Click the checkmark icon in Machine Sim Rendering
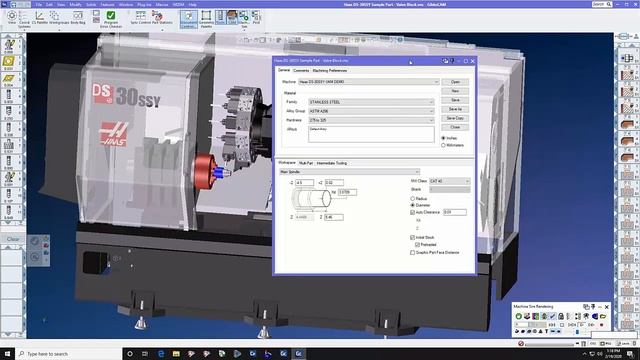The height and width of the screenshot is (360, 640). pyautogui.click(x=552, y=316)
